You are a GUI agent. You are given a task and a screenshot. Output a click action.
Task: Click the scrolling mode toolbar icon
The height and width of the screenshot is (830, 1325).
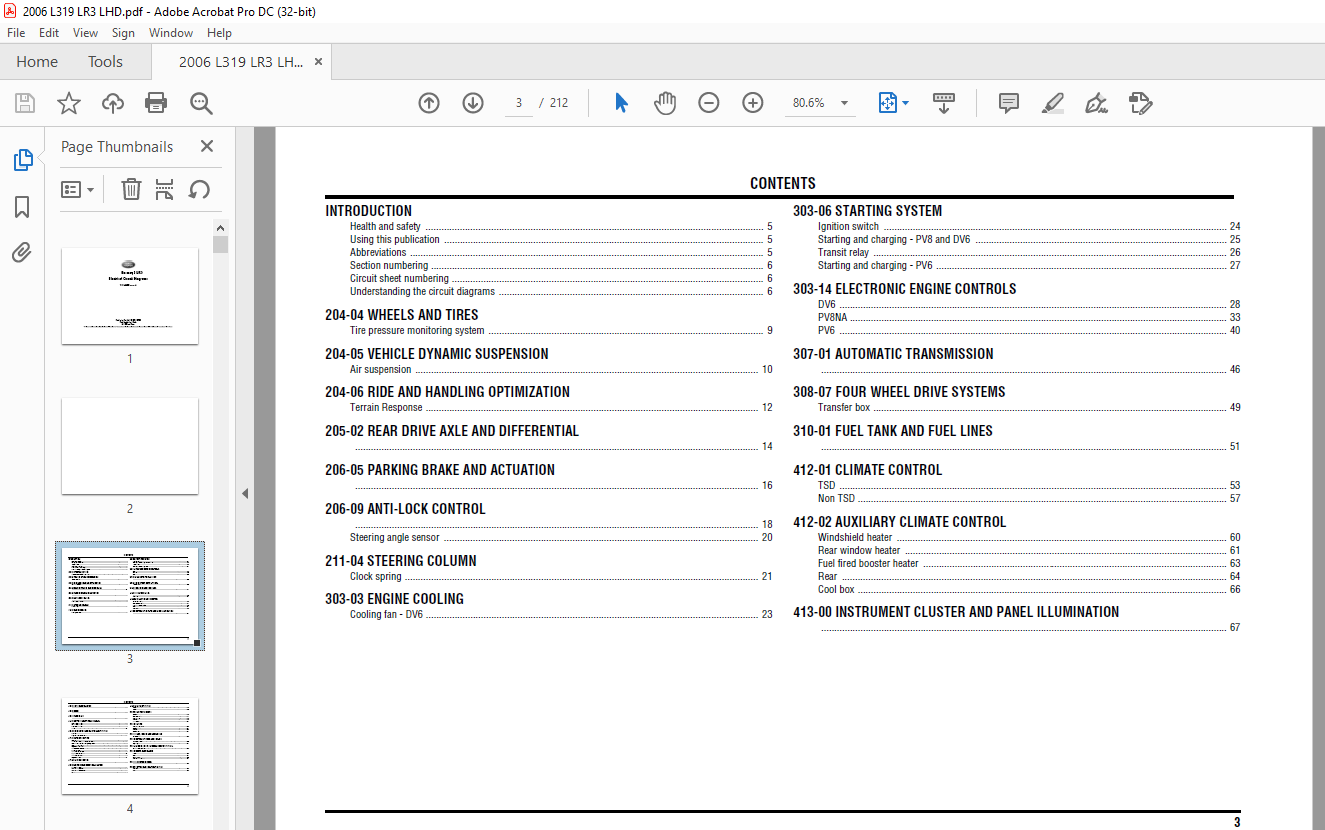click(x=944, y=103)
